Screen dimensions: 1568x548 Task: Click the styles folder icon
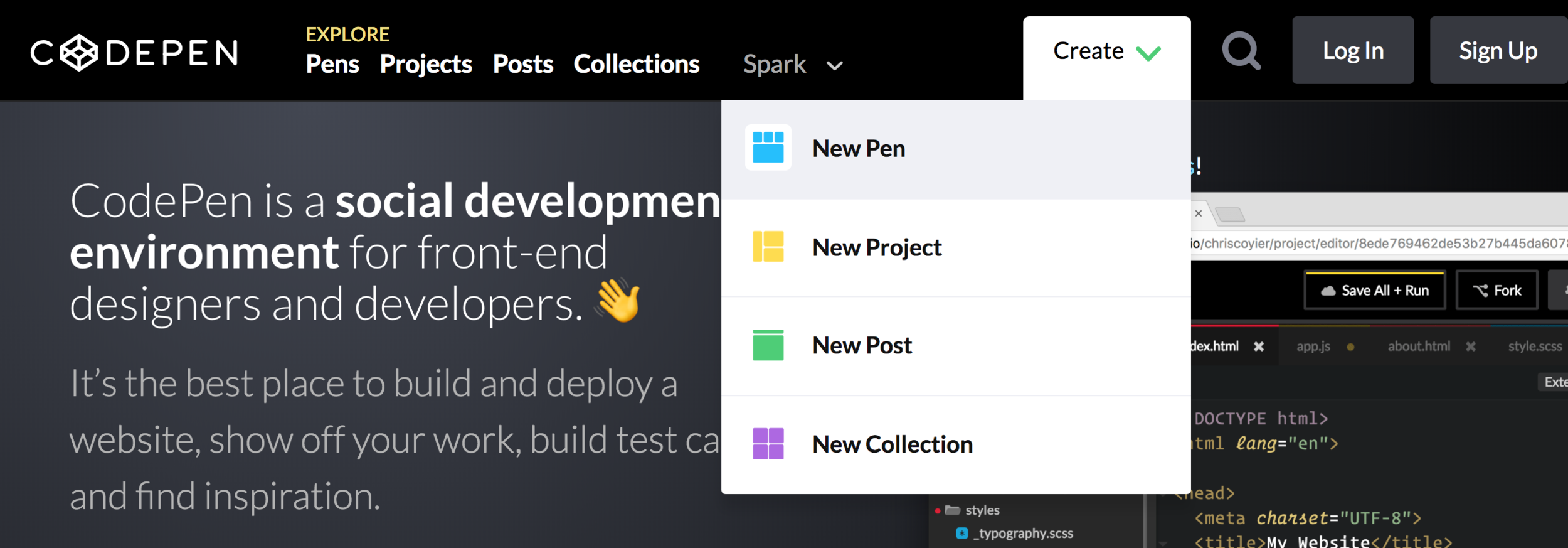953,510
